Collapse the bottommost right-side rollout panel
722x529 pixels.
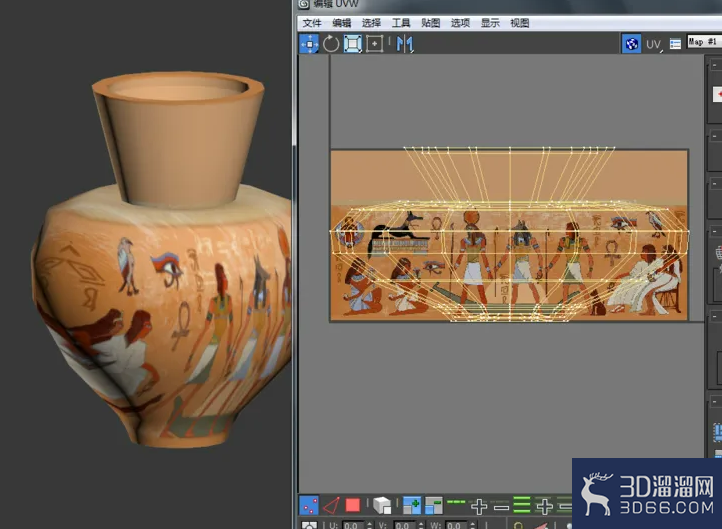pos(715,402)
